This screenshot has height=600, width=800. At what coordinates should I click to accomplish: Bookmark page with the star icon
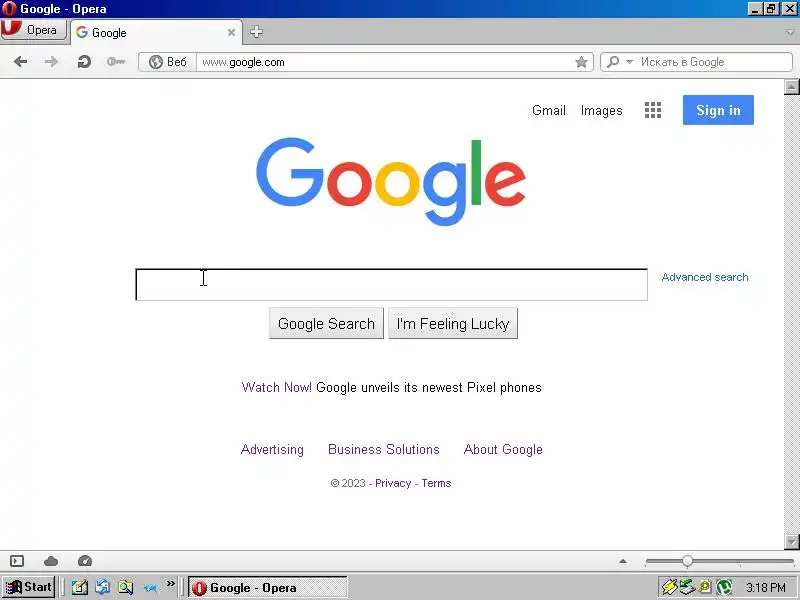click(x=581, y=62)
